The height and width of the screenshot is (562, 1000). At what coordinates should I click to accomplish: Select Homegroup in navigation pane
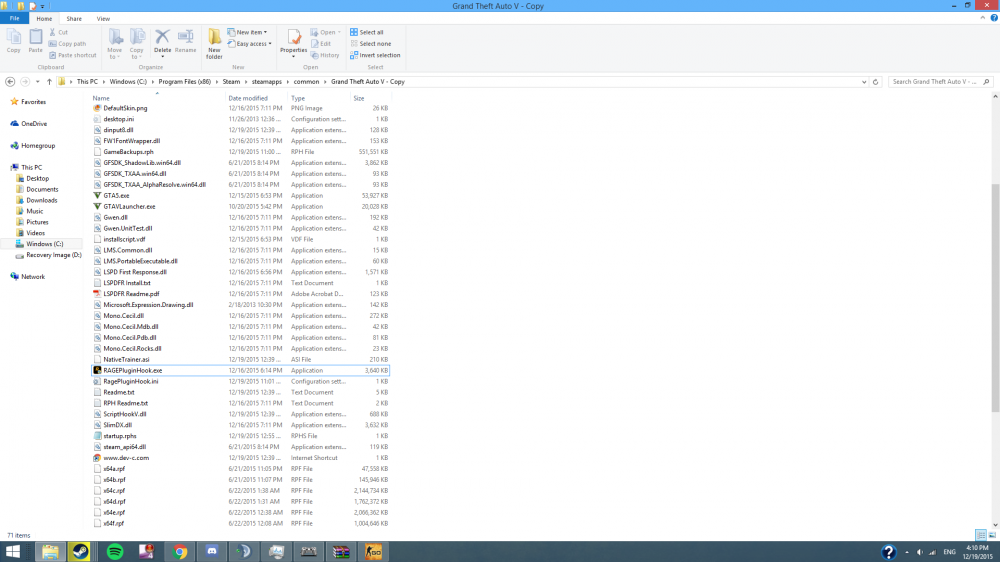click(38, 145)
